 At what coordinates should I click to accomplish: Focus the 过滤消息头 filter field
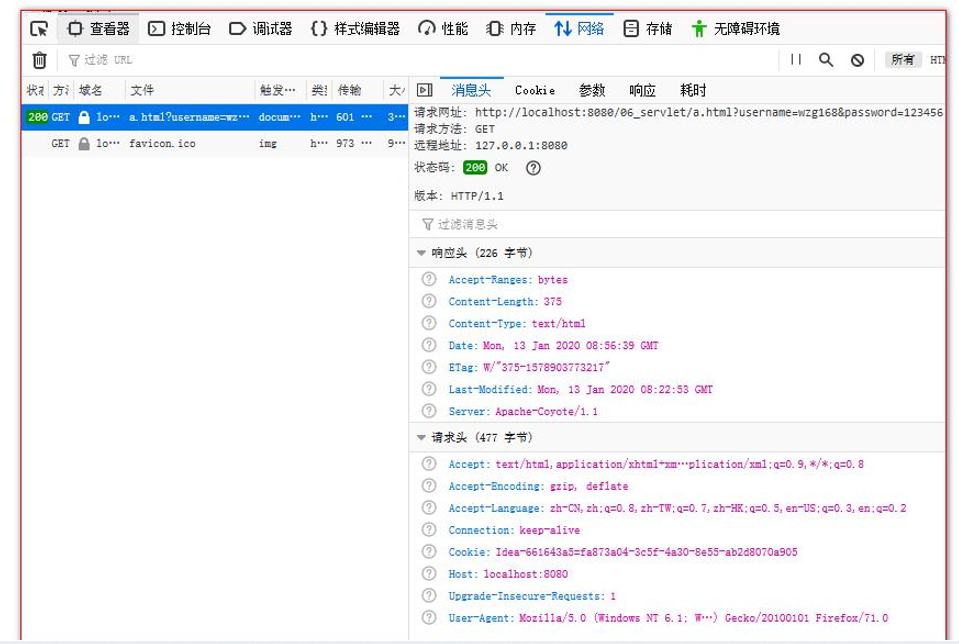(x=677, y=224)
